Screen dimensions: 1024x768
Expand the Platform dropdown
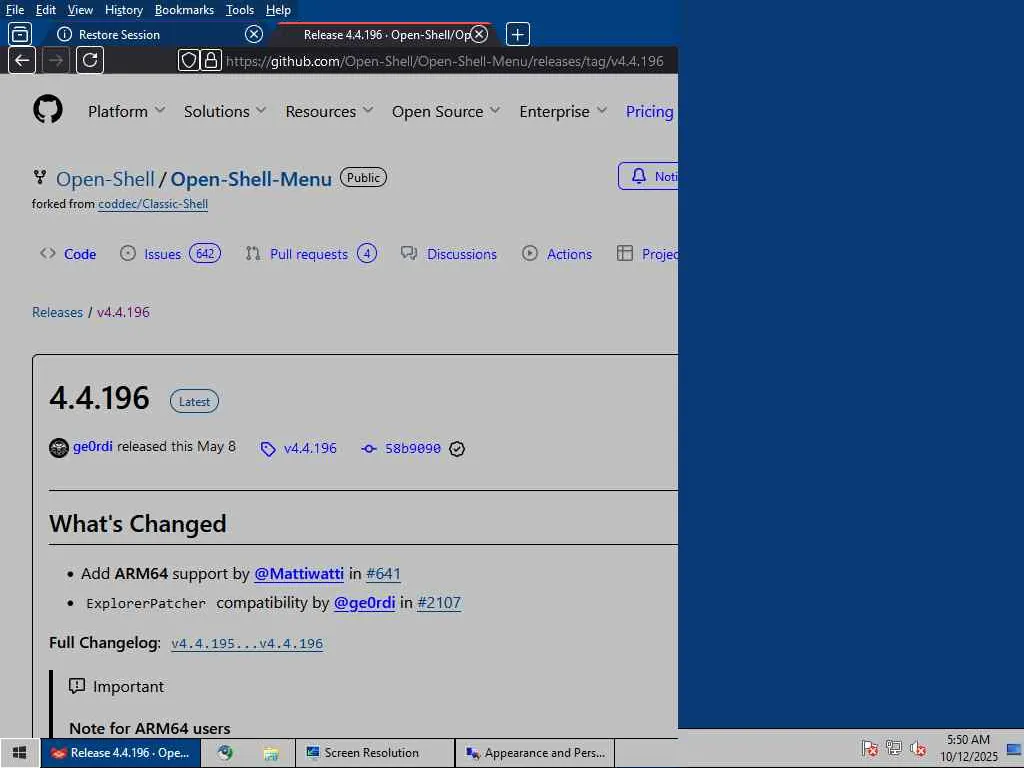click(126, 112)
